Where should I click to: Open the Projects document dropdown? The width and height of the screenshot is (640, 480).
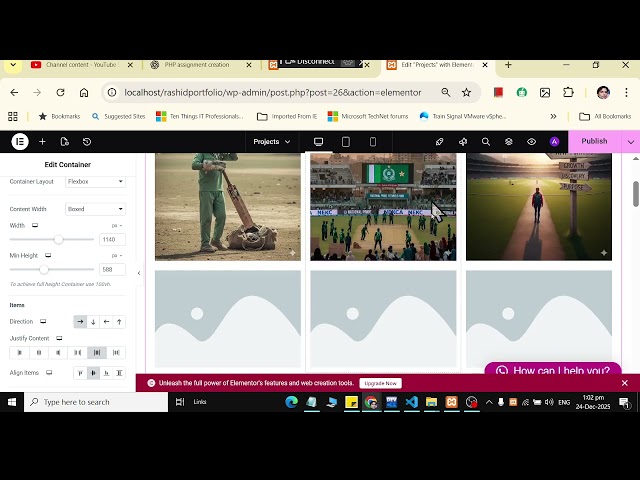click(271, 142)
